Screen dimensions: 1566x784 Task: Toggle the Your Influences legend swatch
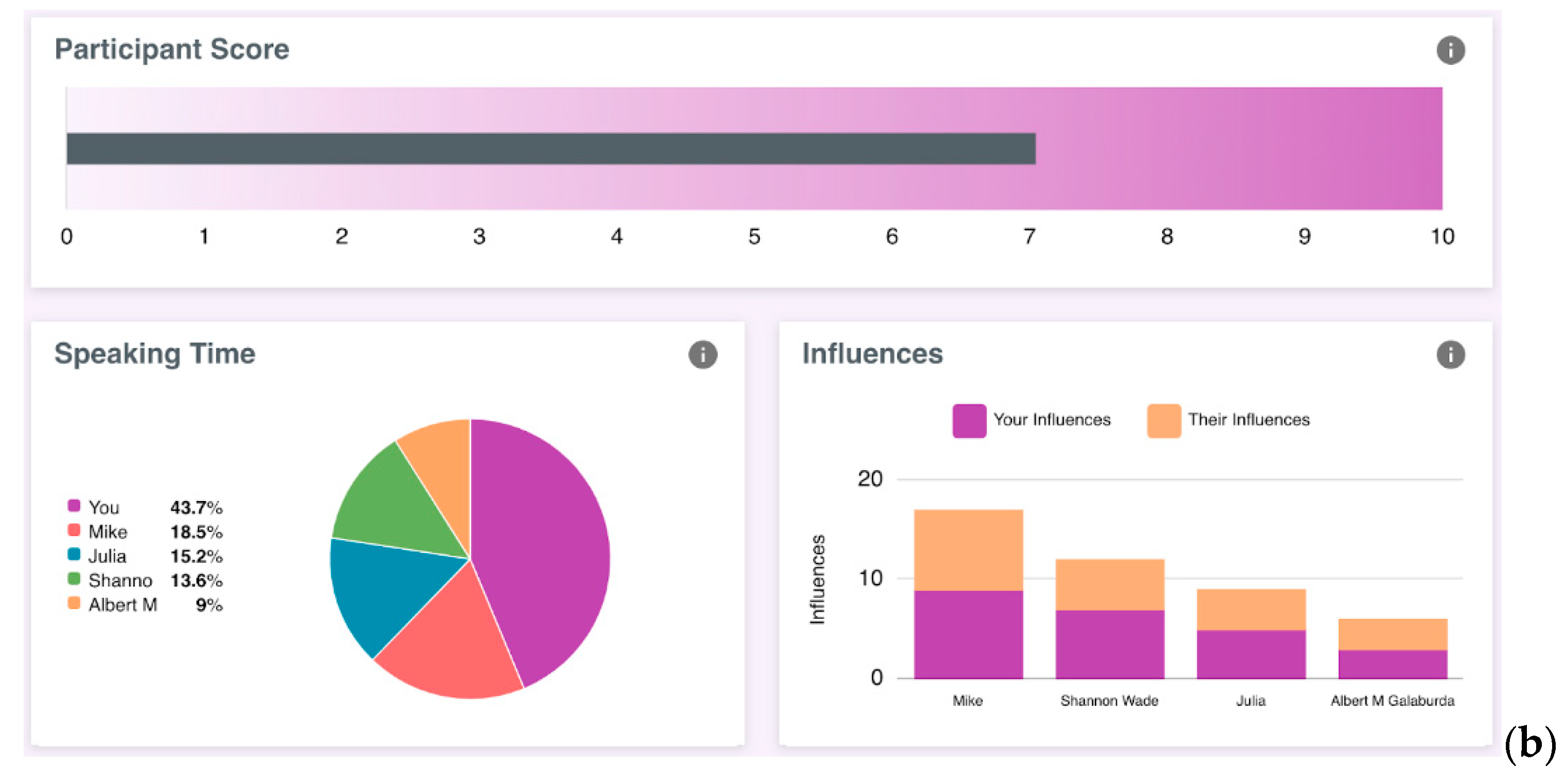(x=969, y=421)
